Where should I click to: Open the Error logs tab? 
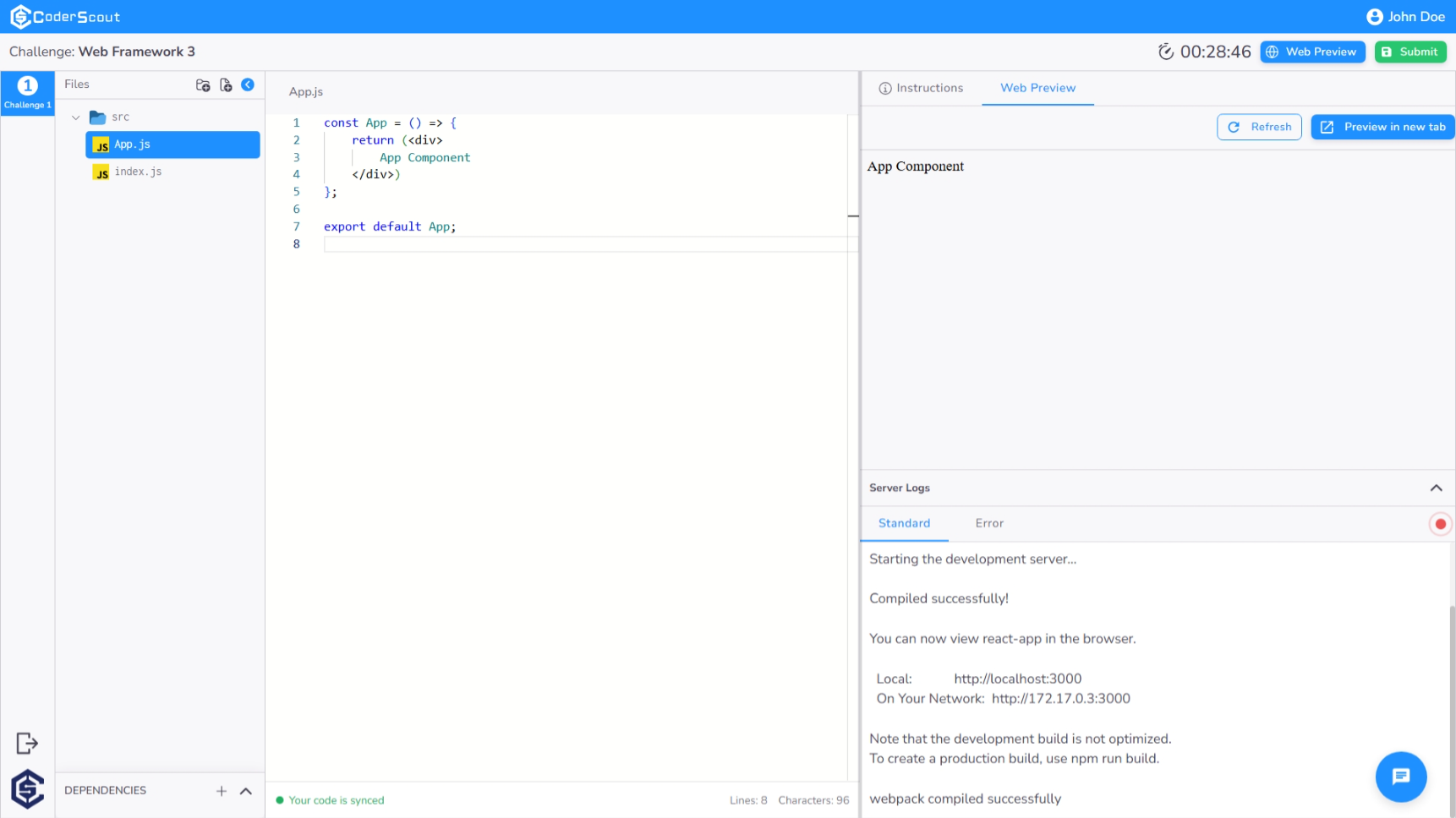pyautogui.click(x=988, y=523)
